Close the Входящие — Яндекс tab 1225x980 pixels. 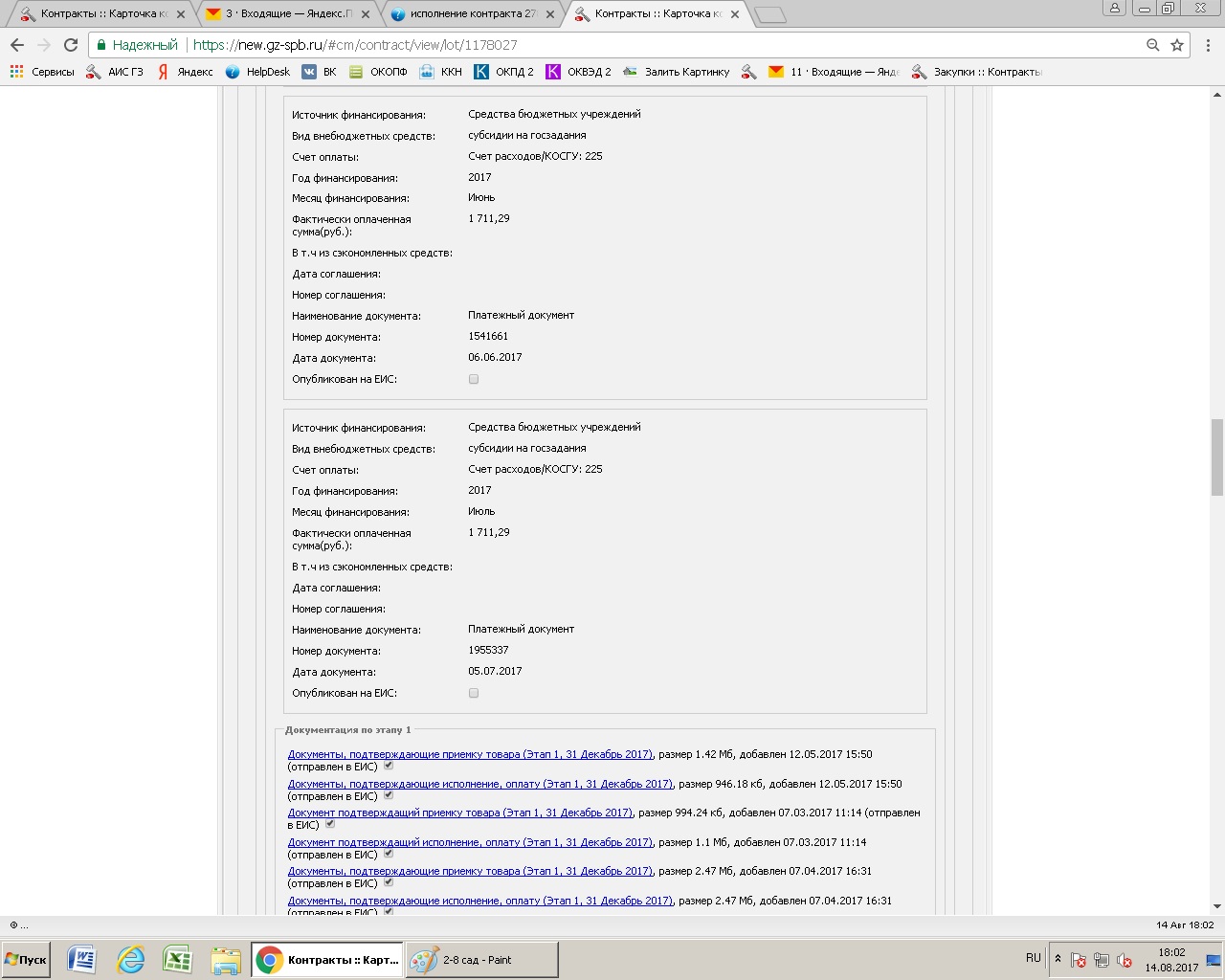point(365,14)
